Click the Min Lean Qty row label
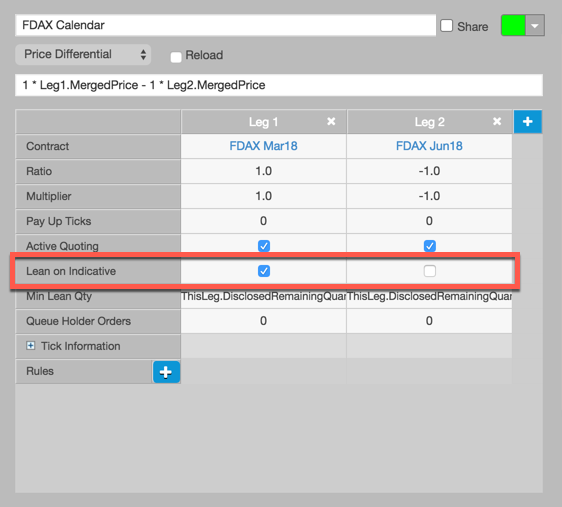The height and width of the screenshot is (507, 562). tap(59, 296)
